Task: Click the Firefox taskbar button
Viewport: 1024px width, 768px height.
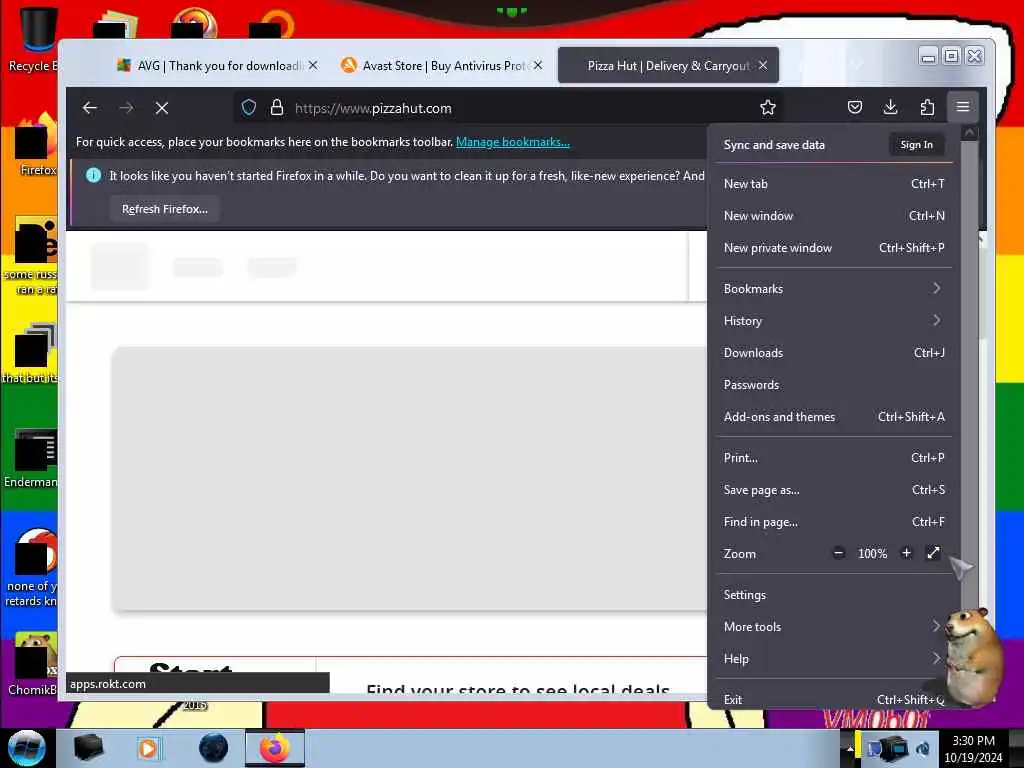Action: pyautogui.click(x=275, y=748)
